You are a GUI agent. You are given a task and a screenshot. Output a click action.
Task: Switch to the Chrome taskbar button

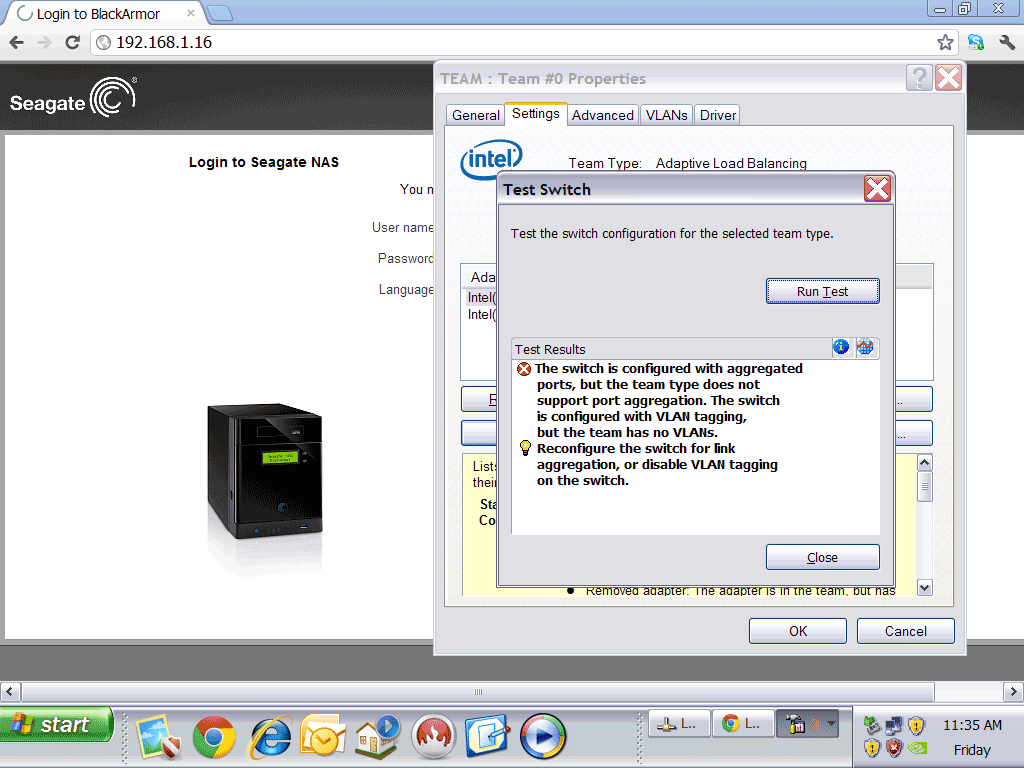[x=743, y=724]
